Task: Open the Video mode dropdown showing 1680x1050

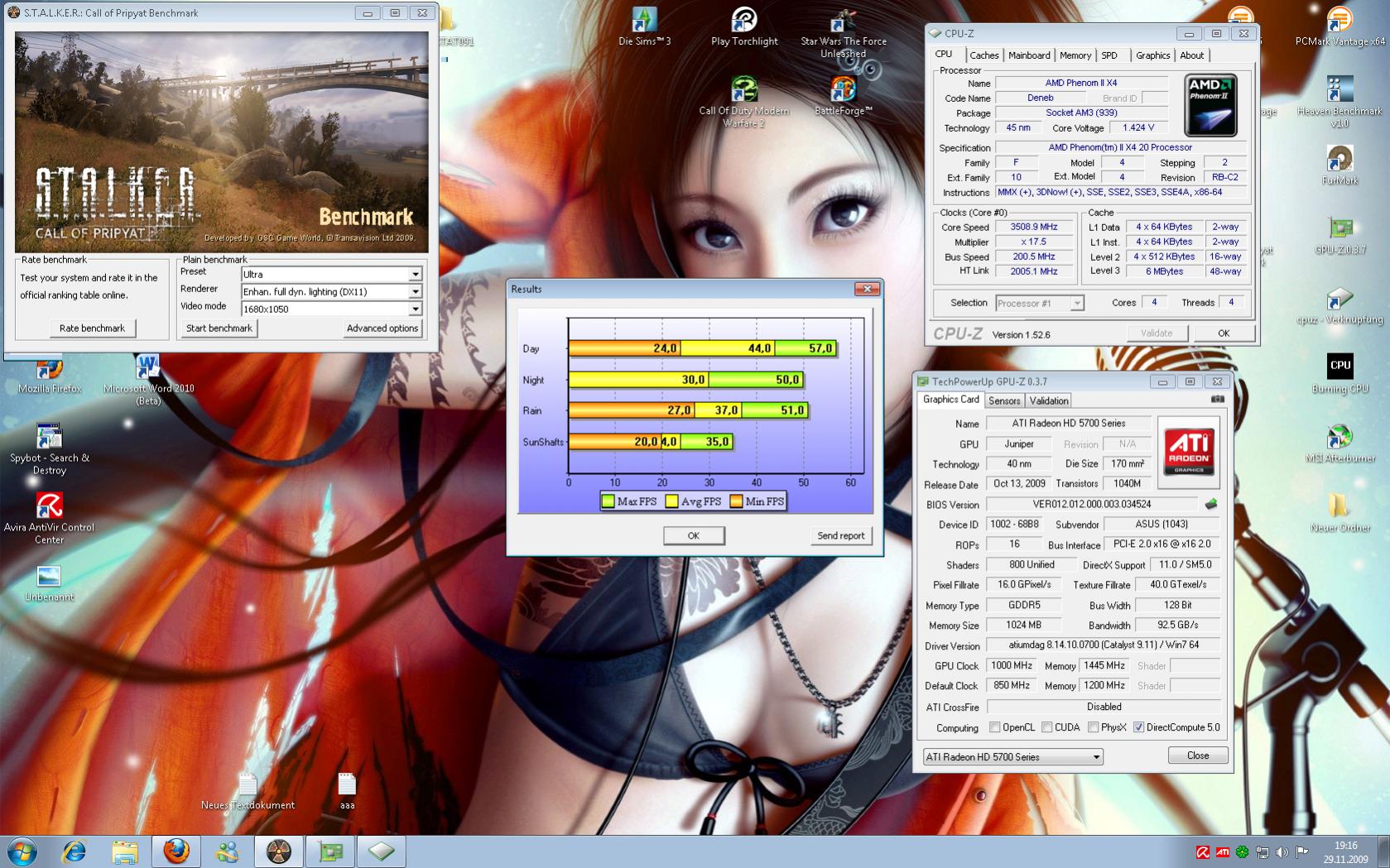Action: point(331,309)
